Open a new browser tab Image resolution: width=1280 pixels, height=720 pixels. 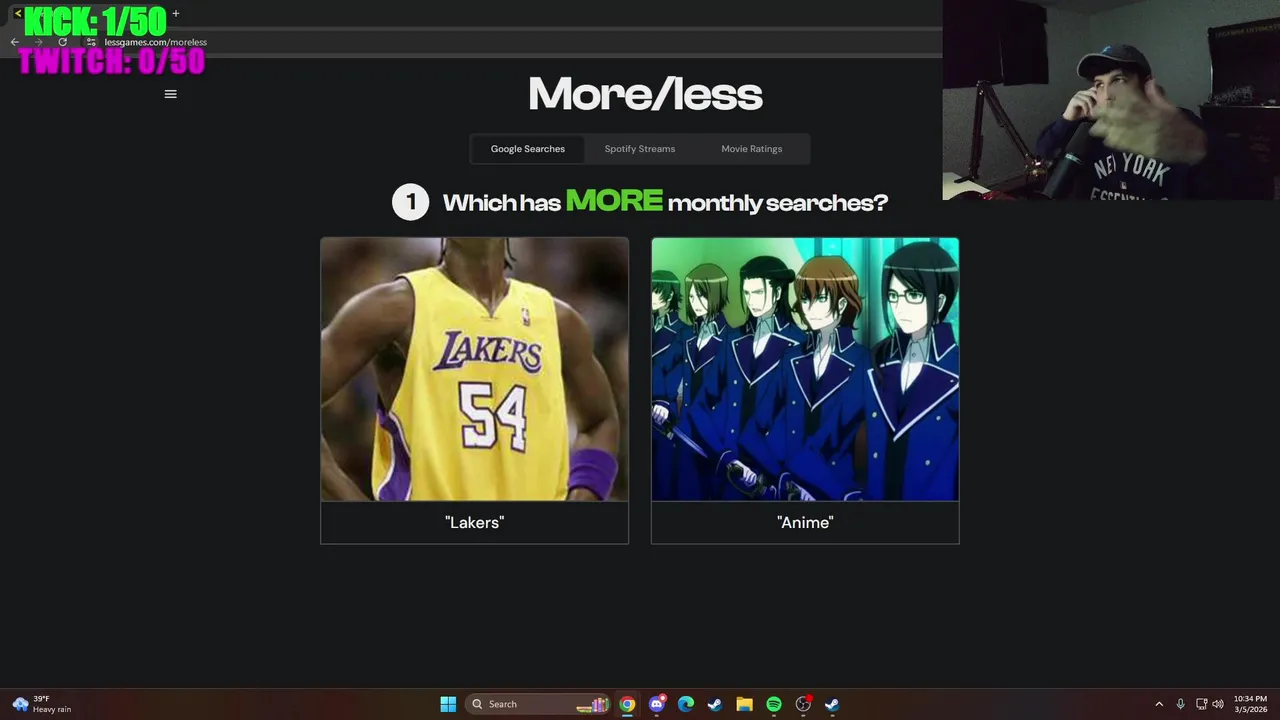(x=176, y=13)
